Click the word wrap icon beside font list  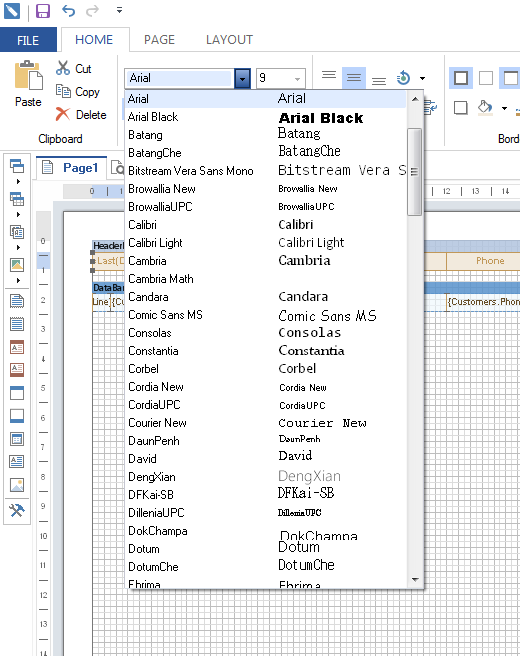coord(430,108)
